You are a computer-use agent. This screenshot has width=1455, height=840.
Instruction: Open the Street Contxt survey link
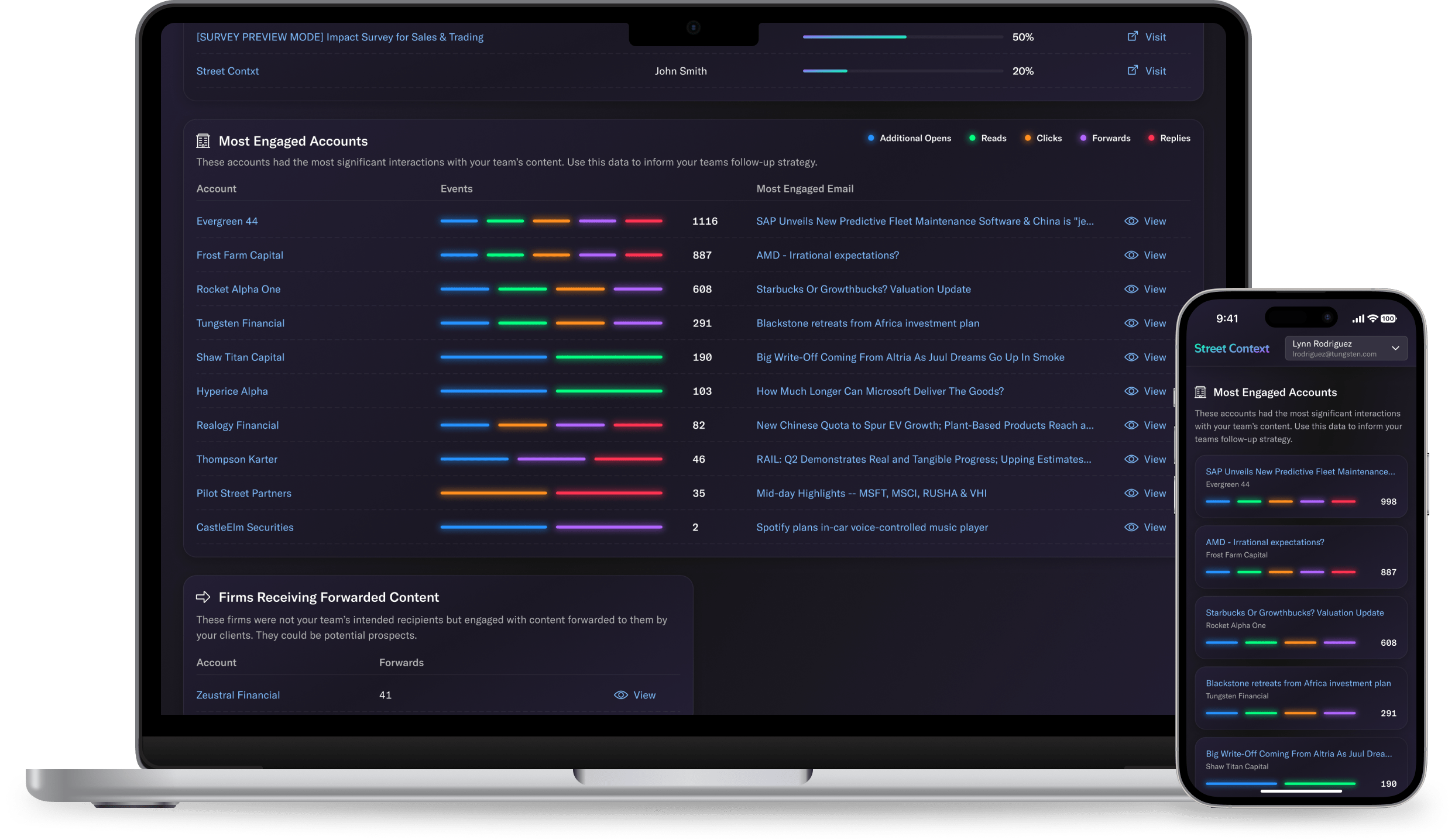pos(227,71)
